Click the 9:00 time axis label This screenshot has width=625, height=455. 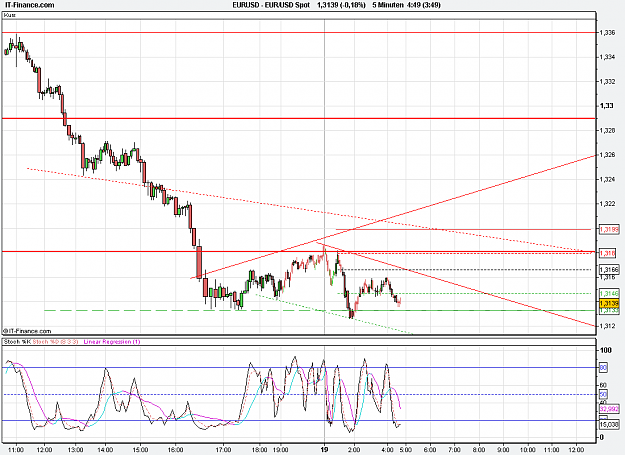tap(503, 450)
